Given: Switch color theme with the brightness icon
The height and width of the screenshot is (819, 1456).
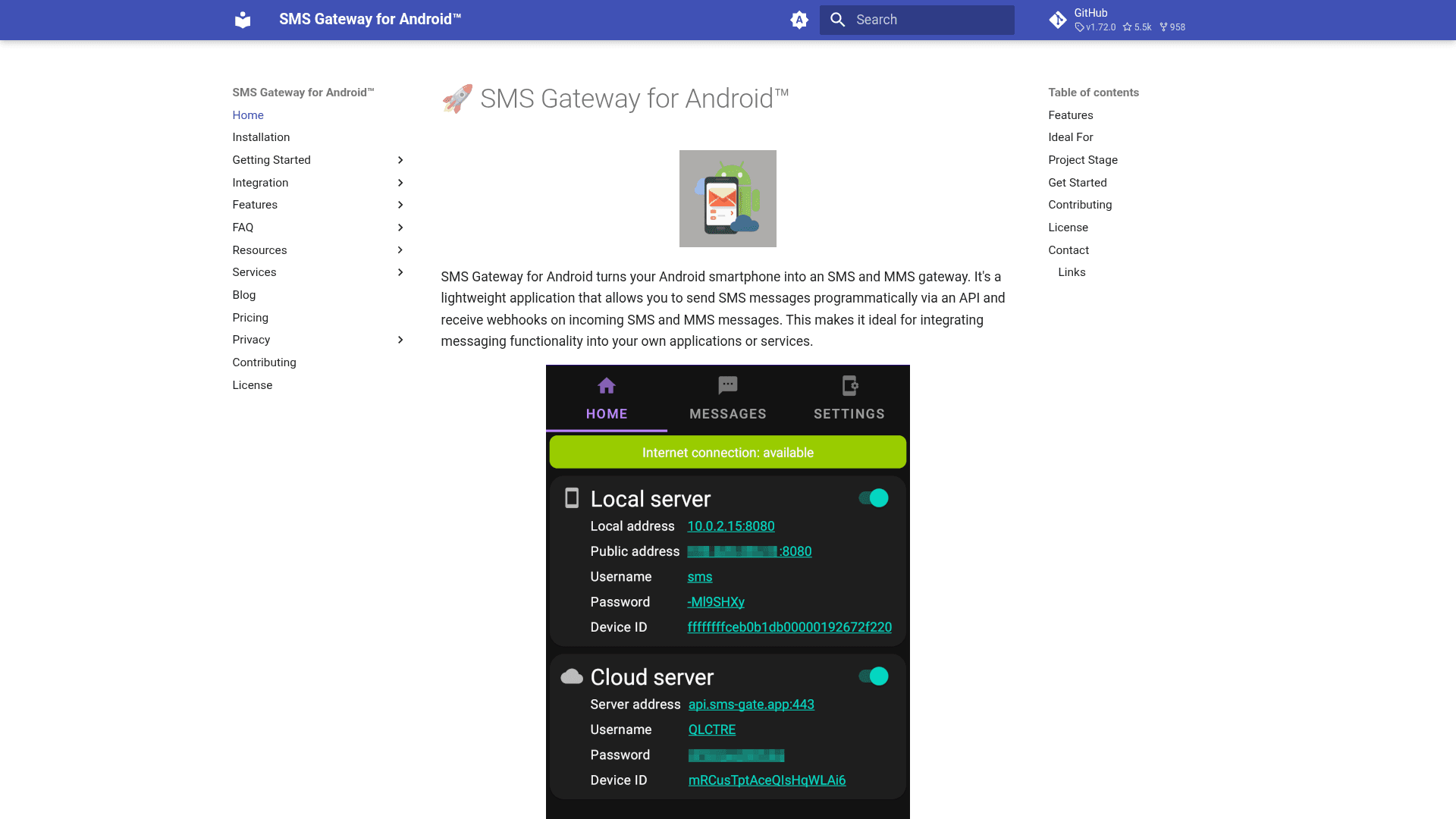Looking at the screenshot, I should click(799, 20).
